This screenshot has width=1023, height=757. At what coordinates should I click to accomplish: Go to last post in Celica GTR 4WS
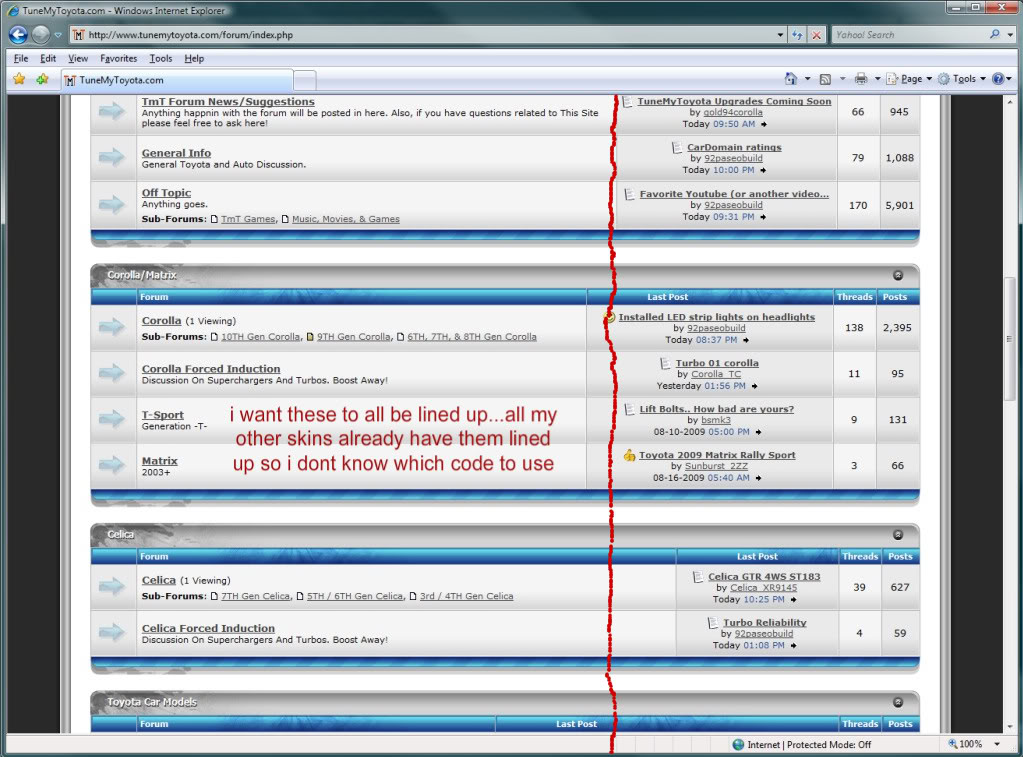pos(793,600)
